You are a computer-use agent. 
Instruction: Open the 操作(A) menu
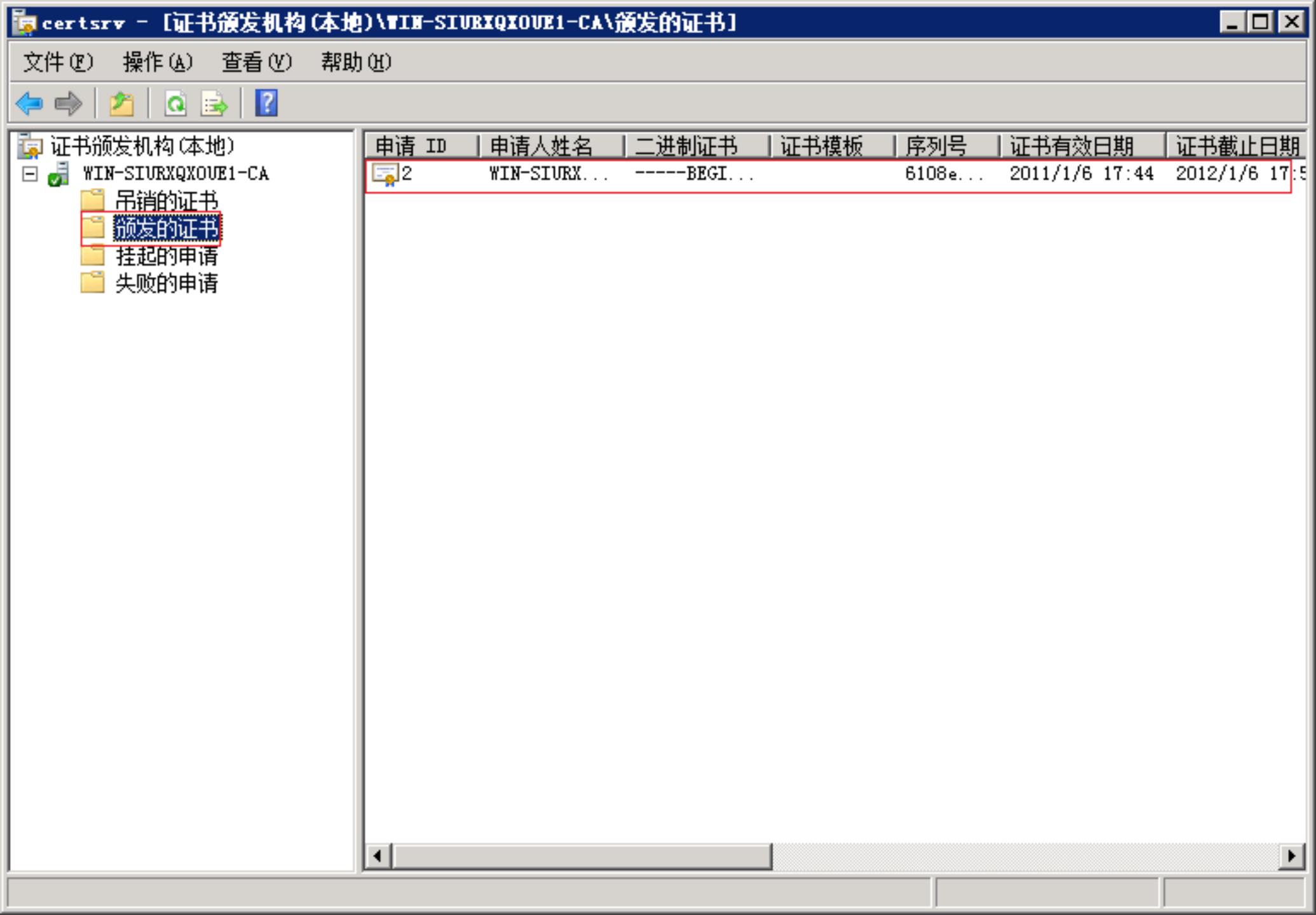pos(158,62)
